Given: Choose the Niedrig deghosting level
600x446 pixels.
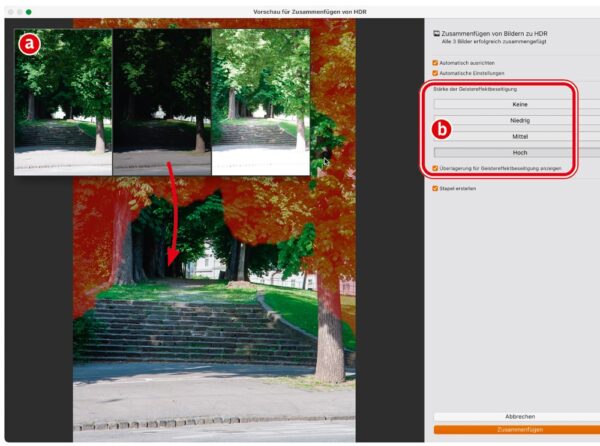Looking at the screenshot, I should pyautogui.click(x=517, y=120).
